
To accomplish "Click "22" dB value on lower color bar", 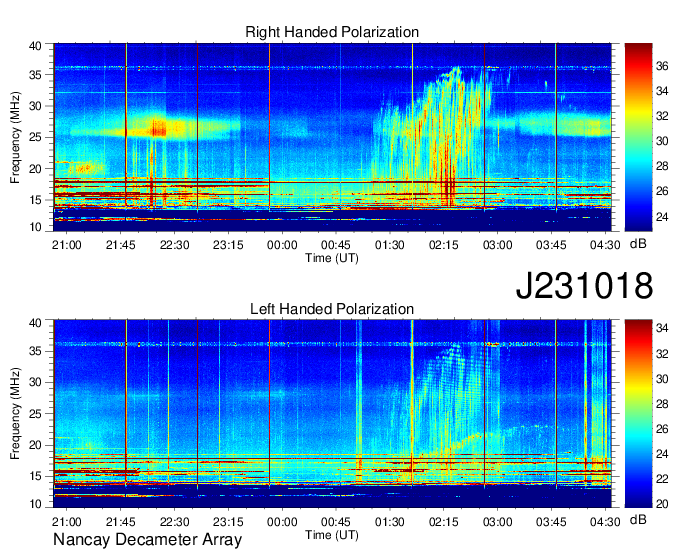I will 662,479.
